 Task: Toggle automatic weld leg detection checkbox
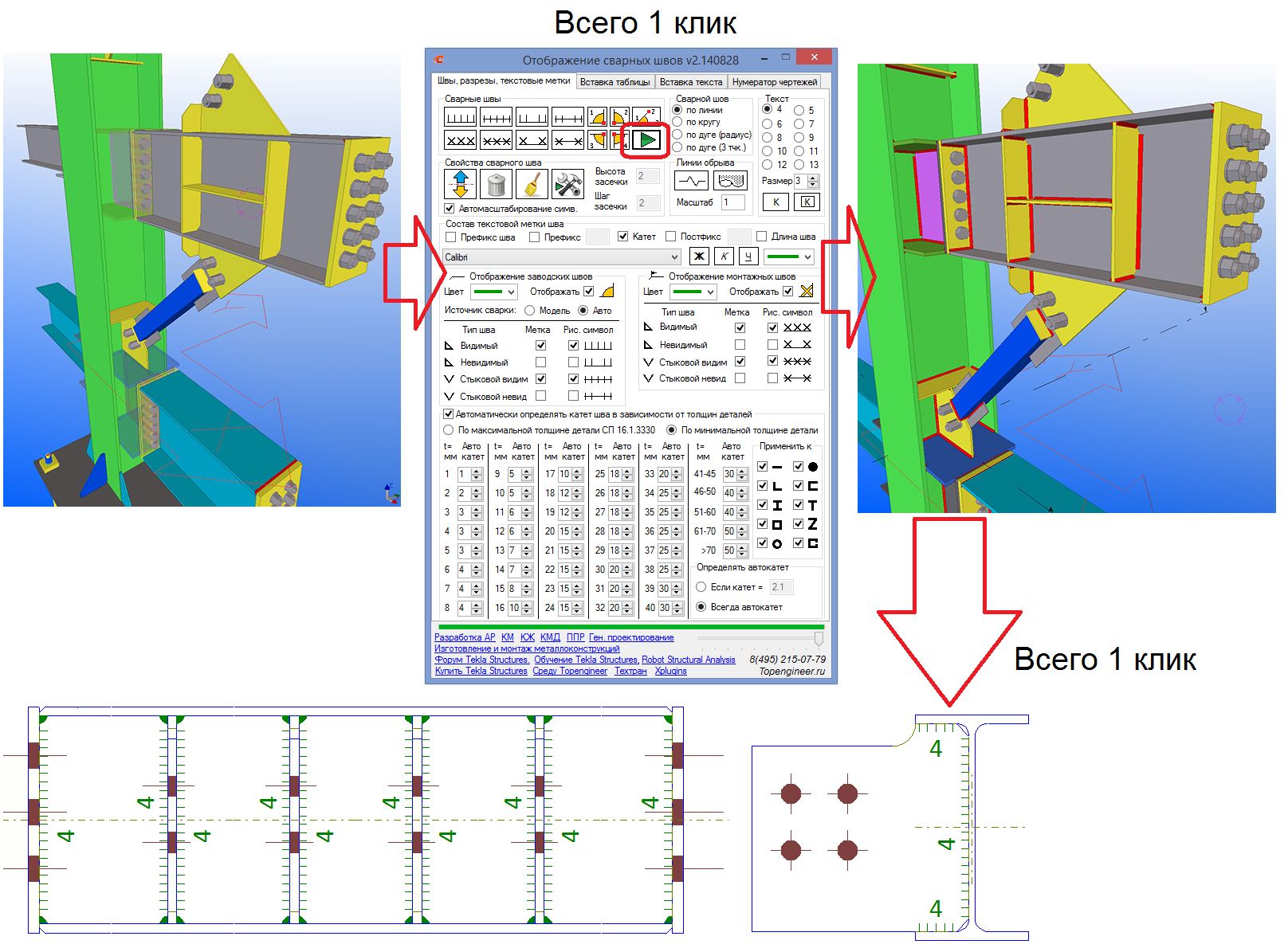[449, 414]
